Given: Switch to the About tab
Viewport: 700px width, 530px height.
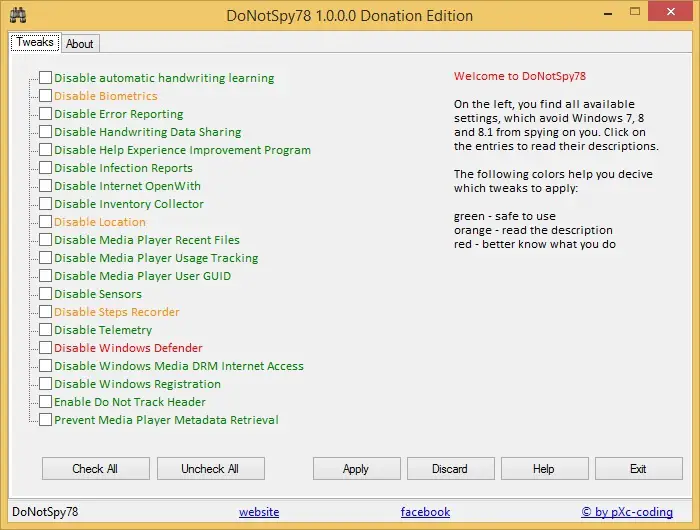Looking at the screenshot, I should (80, 44).
